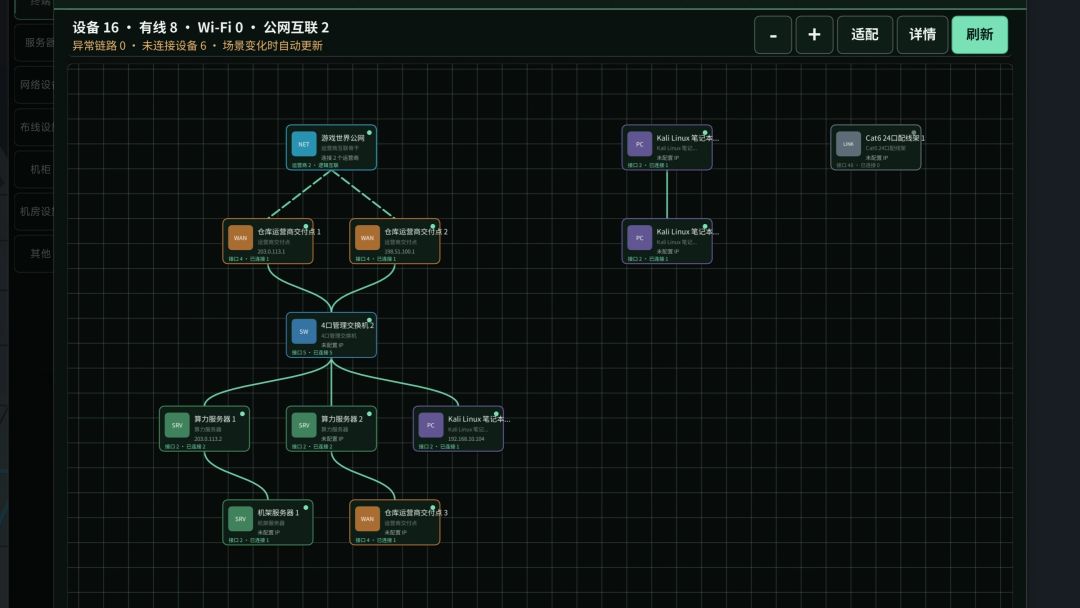Click status dot on 仓库运营商交付点 2 node
Viewport: 1080px width, 608px height.
[x=433, y=227]
